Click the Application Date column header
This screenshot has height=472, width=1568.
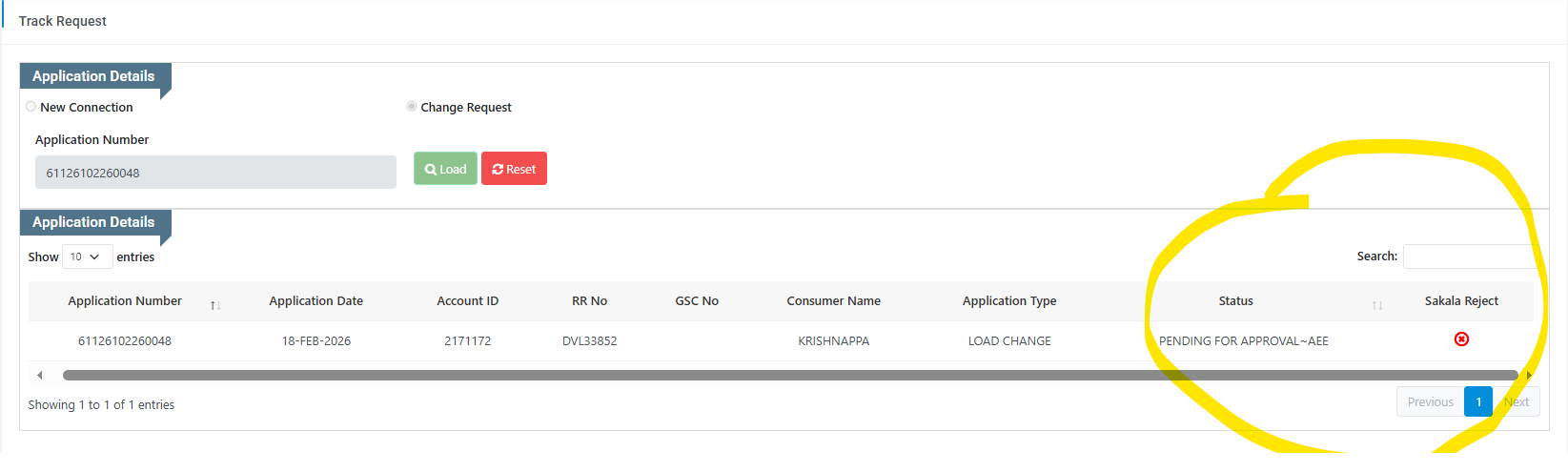click(x=316, y=300)
